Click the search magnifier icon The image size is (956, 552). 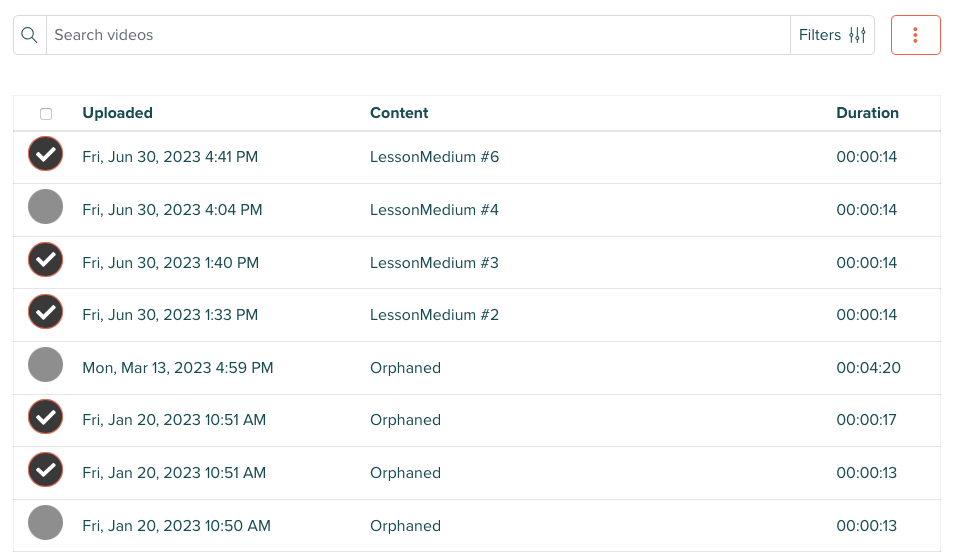(29, 35)
